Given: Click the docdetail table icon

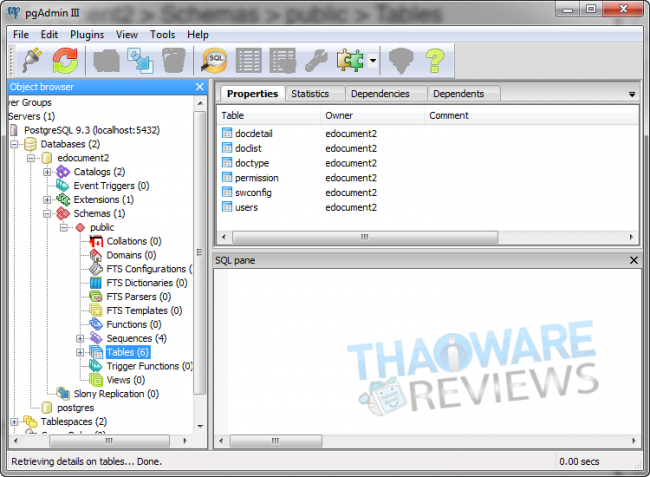Looking at the screenshot, I should (x=227, y=133).
